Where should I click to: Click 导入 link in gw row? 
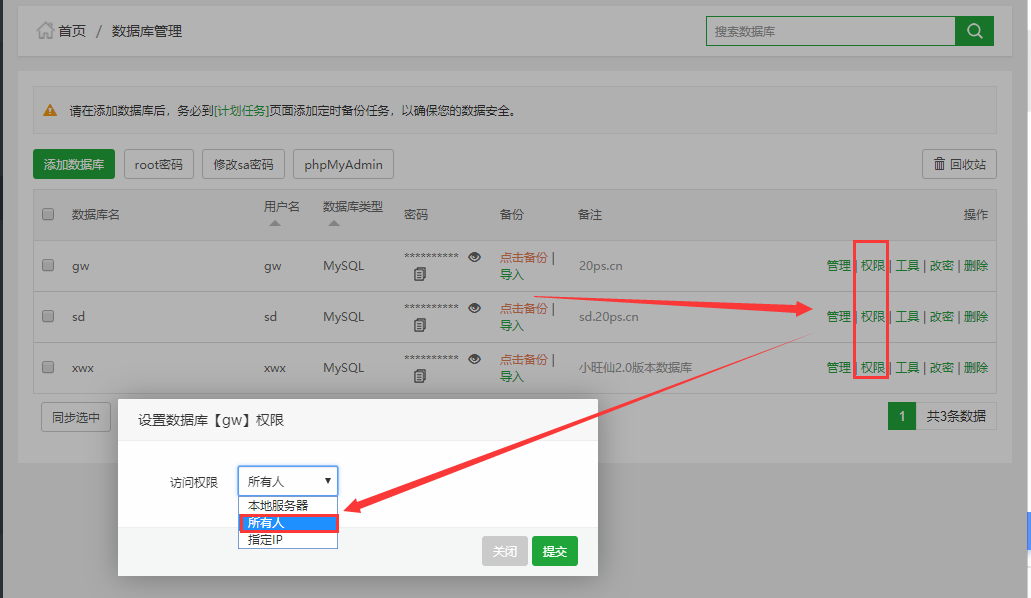[x=512, y=274]
